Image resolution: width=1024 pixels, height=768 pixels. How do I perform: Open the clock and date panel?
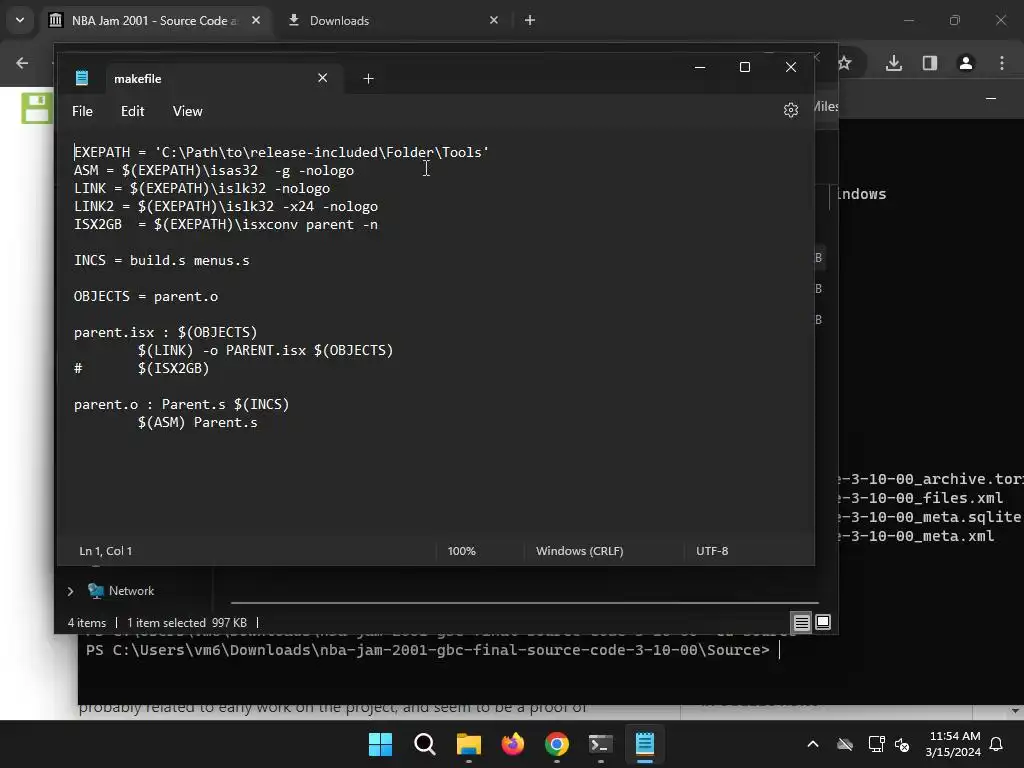tap(953, 744)
